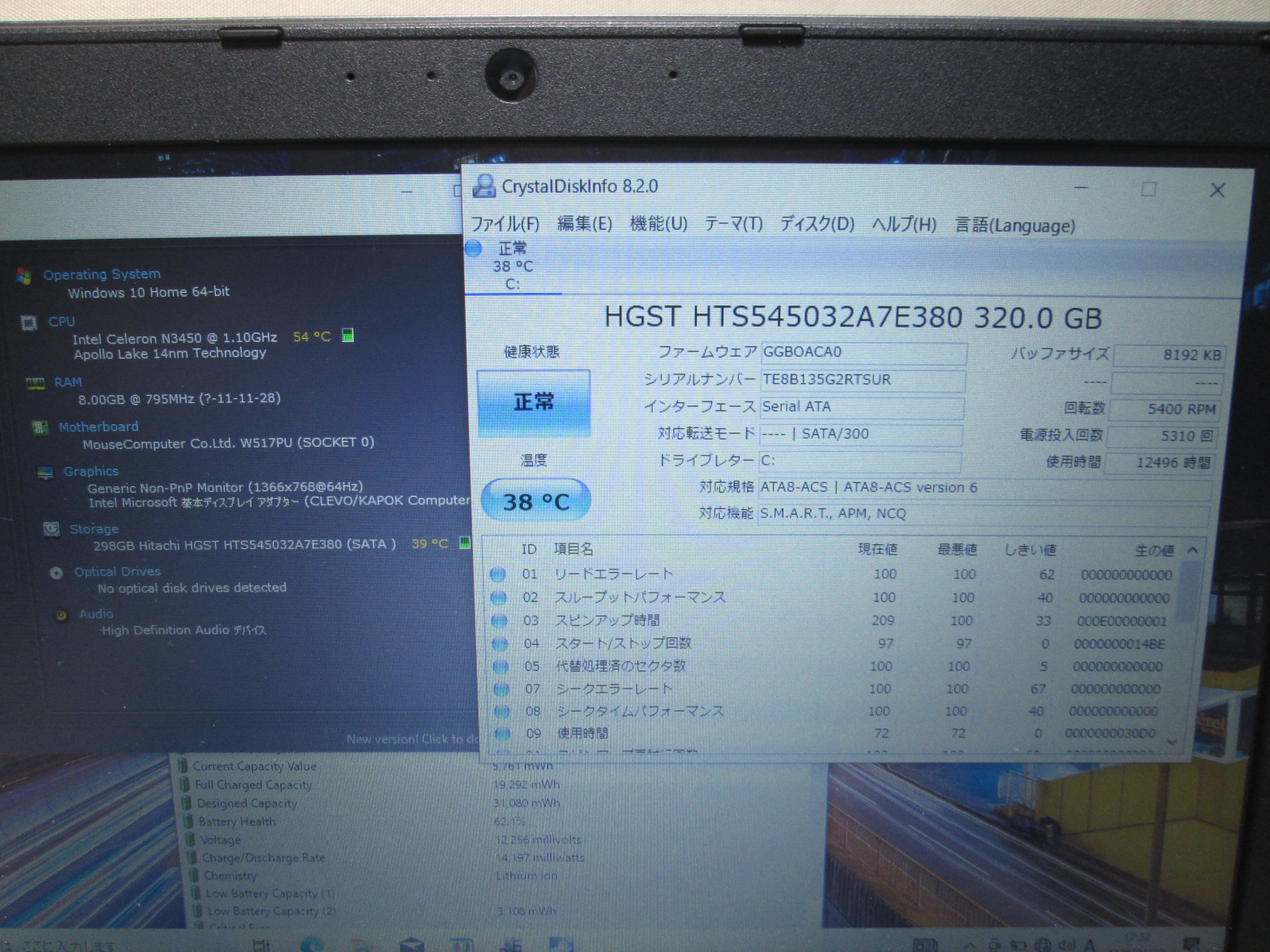Click the 38 °C temperature button
This screenshot has width=1270, height=952.
(536, 501)
